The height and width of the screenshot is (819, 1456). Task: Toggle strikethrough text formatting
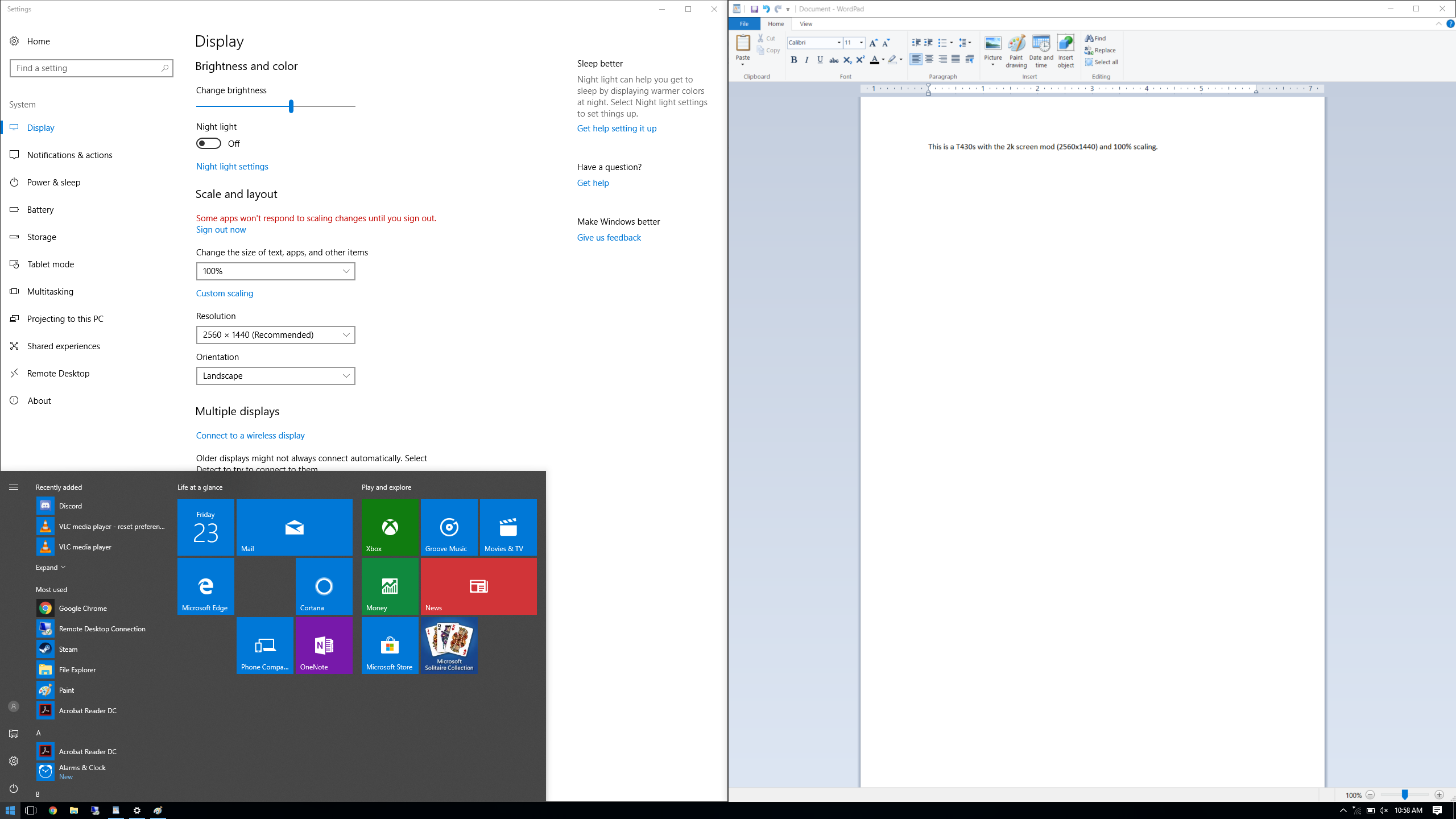click(834, 60)
